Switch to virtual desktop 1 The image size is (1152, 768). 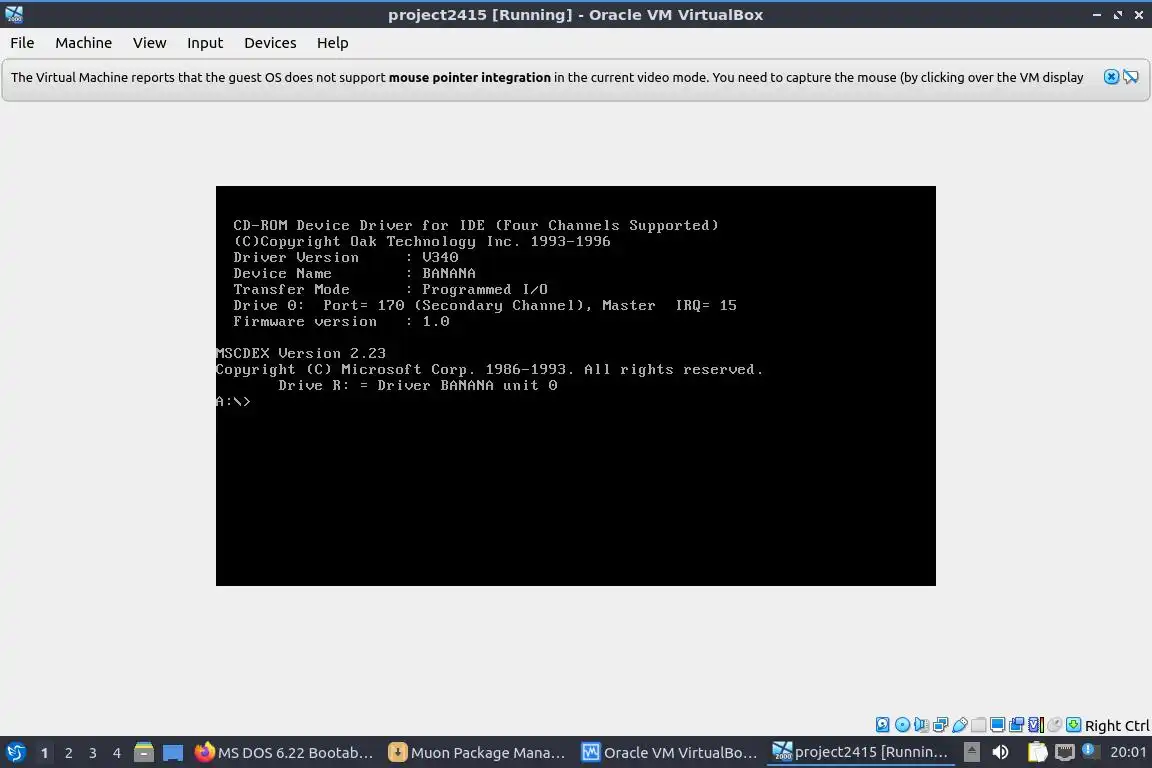pyautogui.click(x=44, y=753)
